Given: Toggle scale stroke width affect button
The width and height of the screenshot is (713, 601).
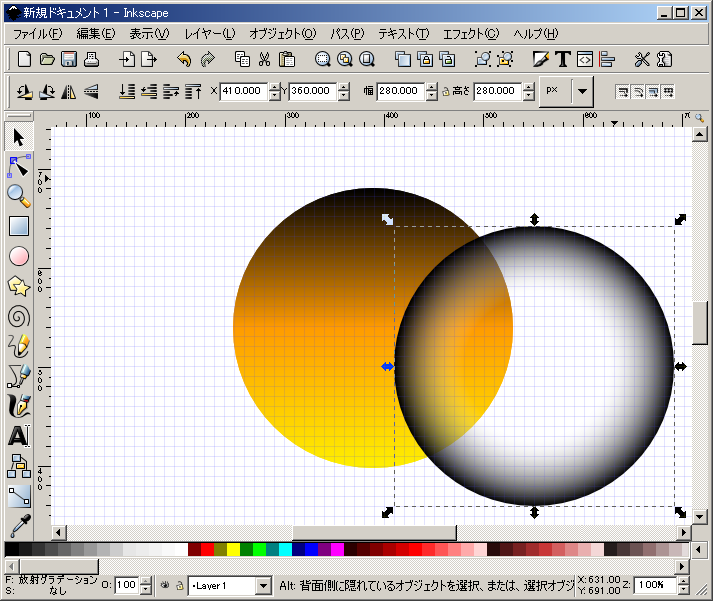Looking at the screenshot, I should point(623,92).
